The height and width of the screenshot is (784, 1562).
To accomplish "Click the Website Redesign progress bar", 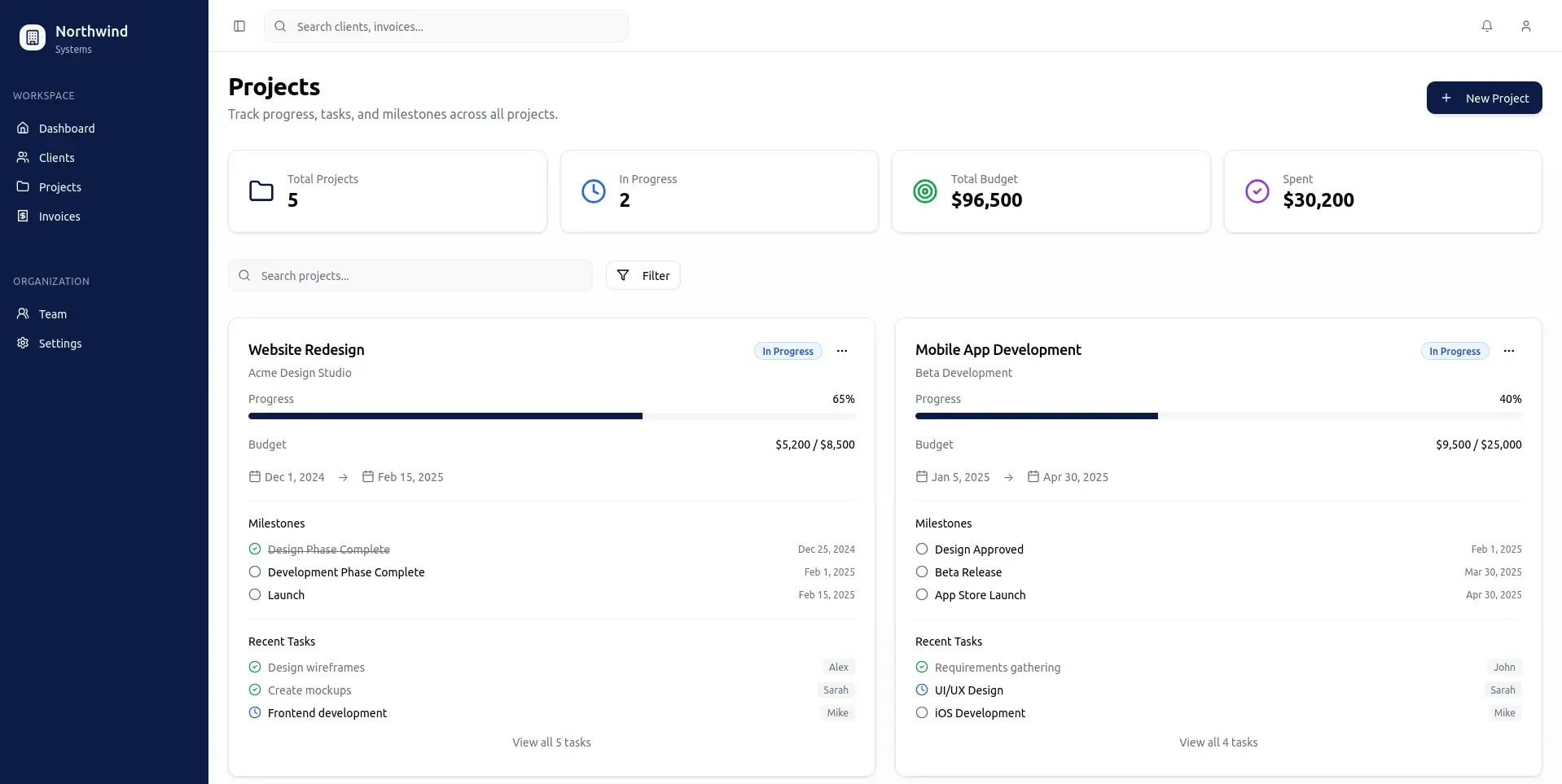I will [551, 415].
